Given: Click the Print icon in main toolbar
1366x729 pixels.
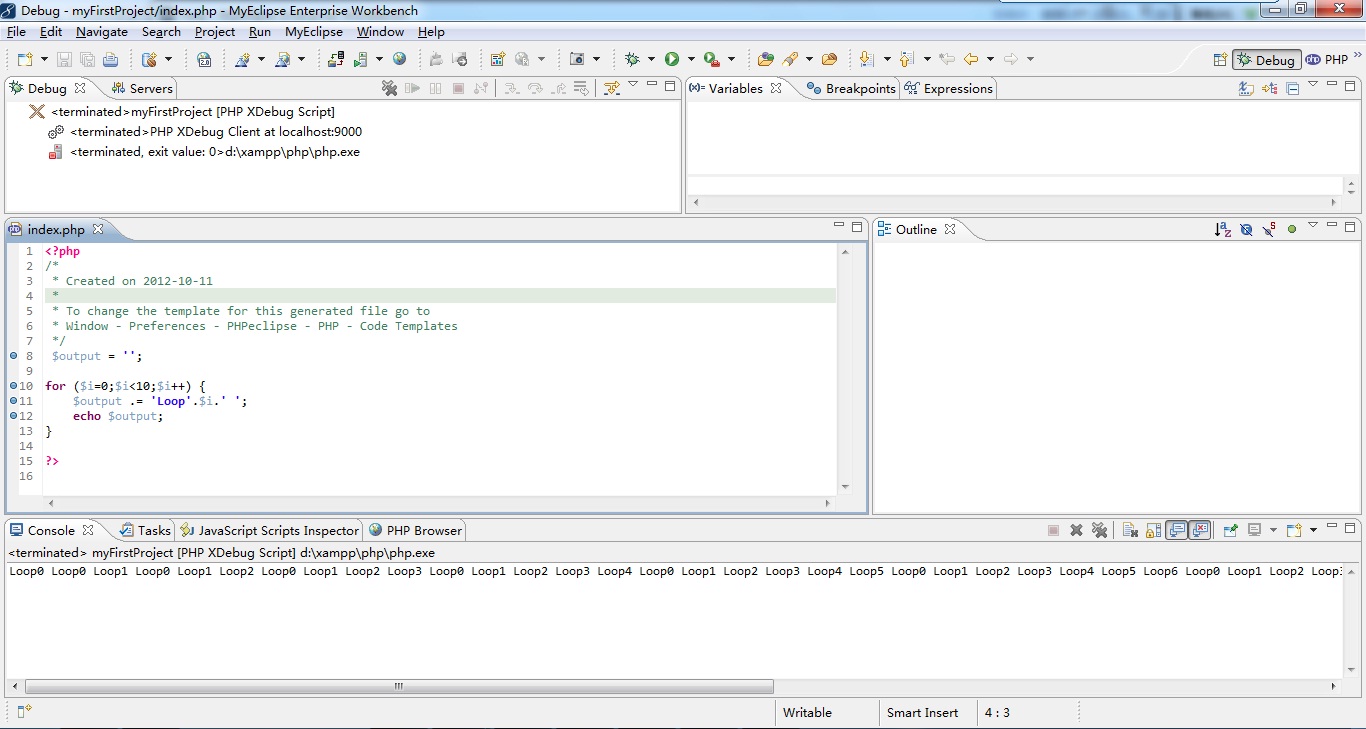Looking at the screenshot, I should [110, 60].
